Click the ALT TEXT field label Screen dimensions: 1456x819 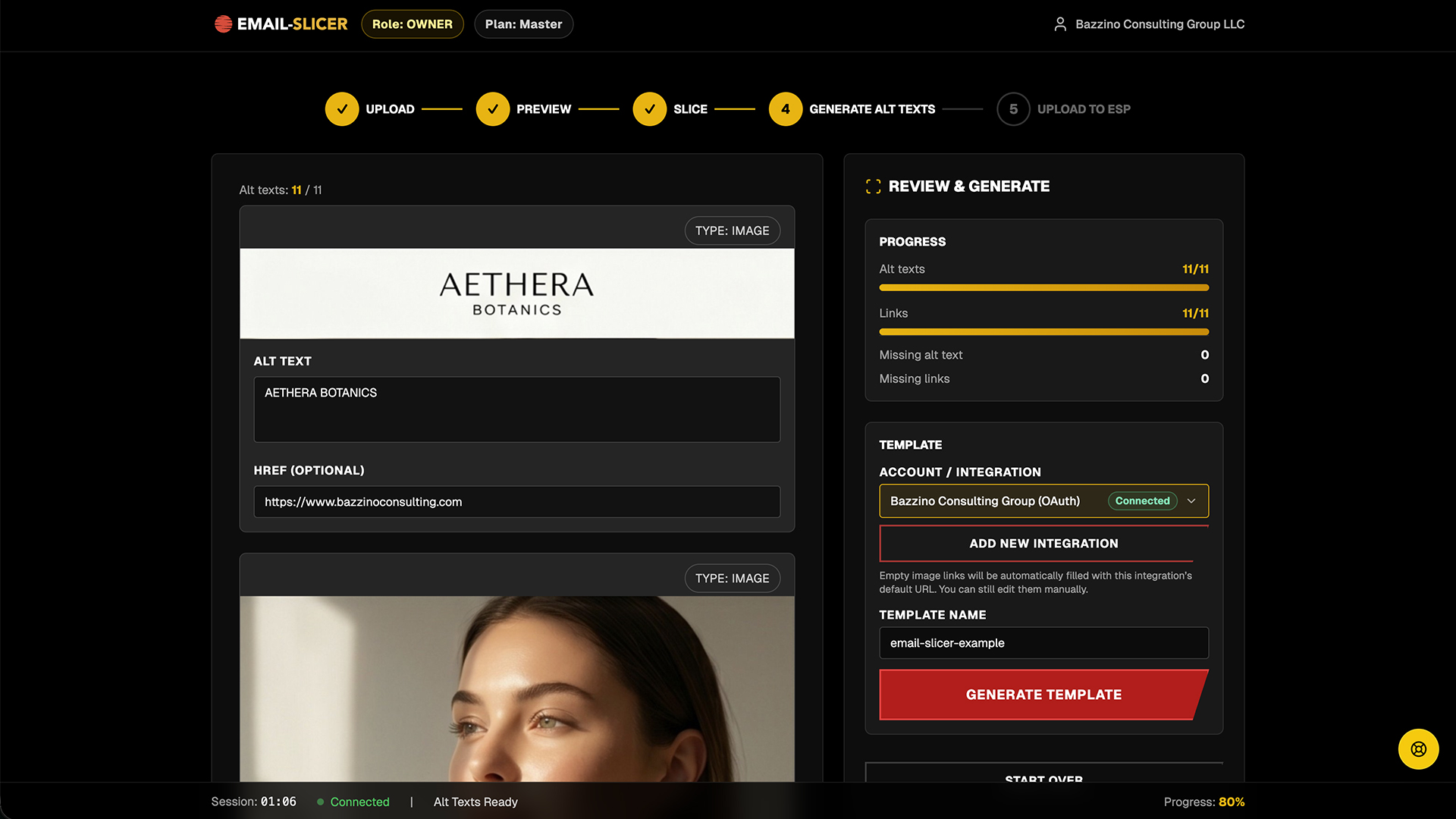coord(282,361)
